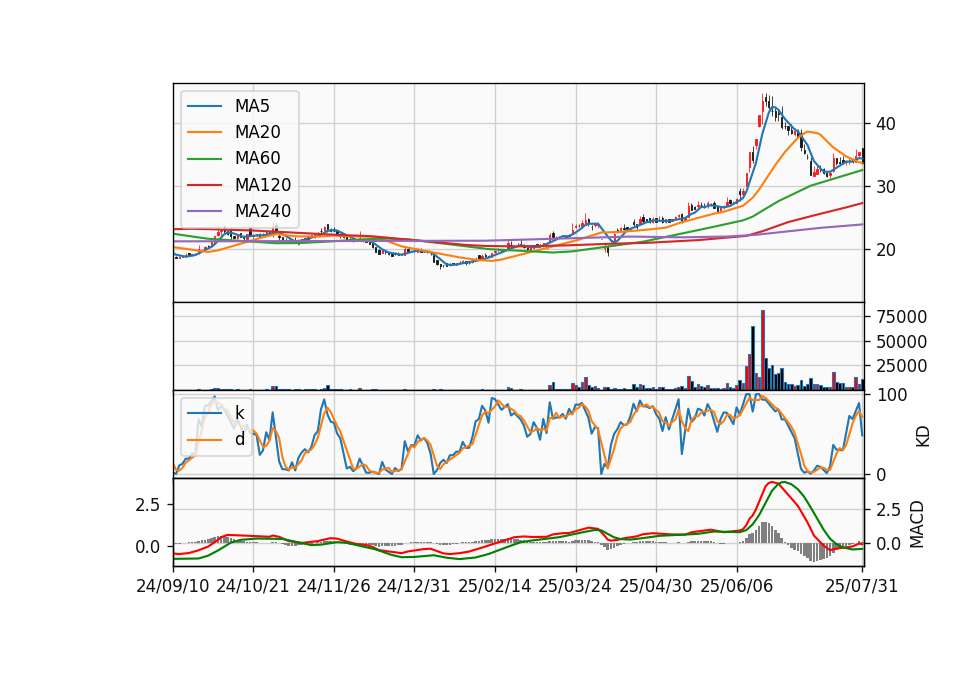Click the 25/06/06 date axis label
The height and width of the screenshot is (690, 960).
pos(737,587)
